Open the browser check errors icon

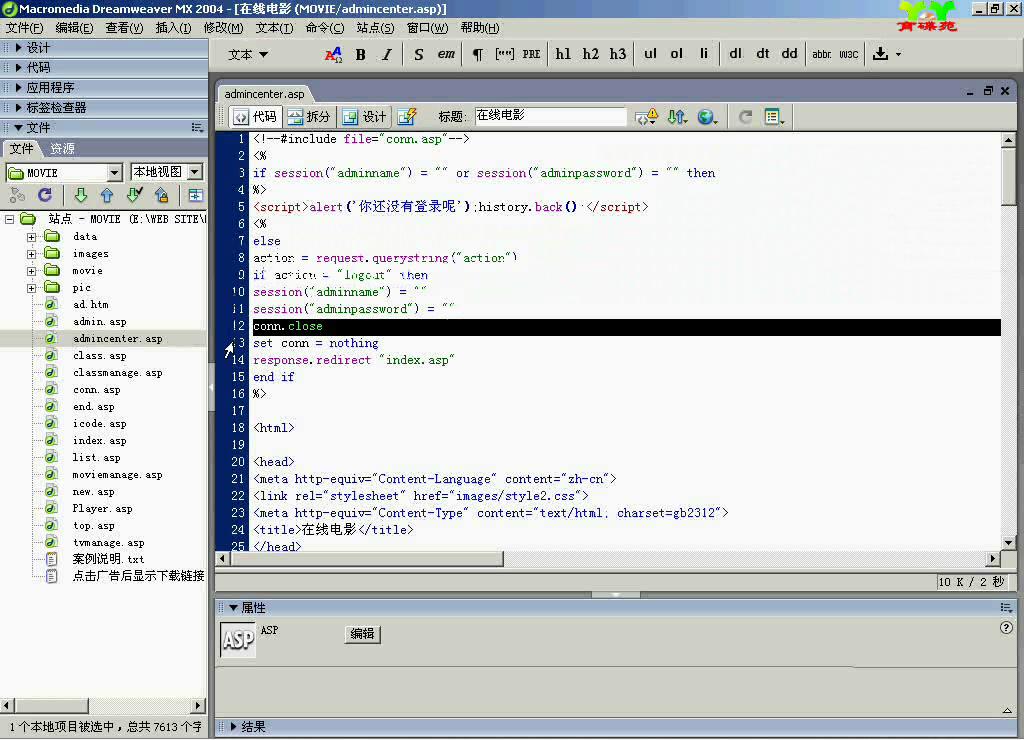pos(647,117)
